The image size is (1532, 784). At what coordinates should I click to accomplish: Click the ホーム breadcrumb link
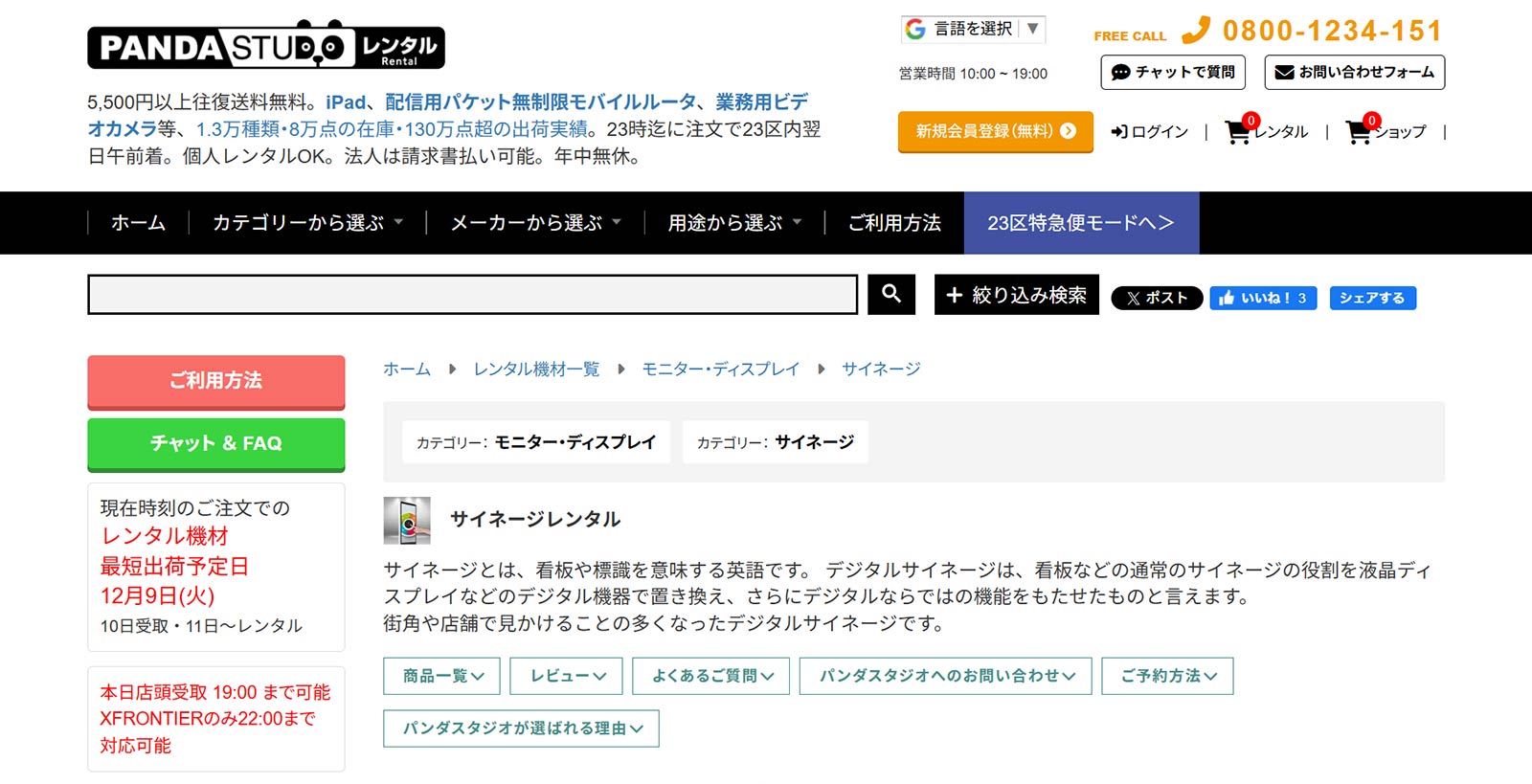(x=407, y=369)
